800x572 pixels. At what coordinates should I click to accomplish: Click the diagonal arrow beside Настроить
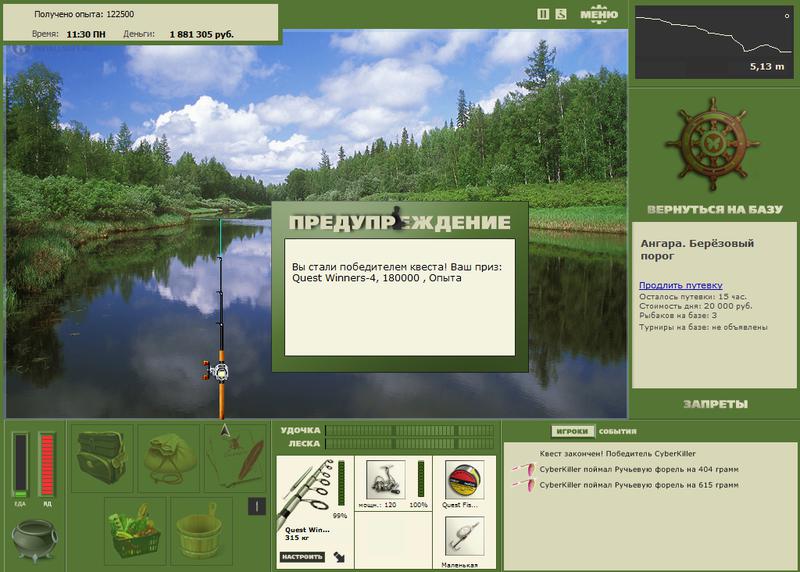click(339, 557)
